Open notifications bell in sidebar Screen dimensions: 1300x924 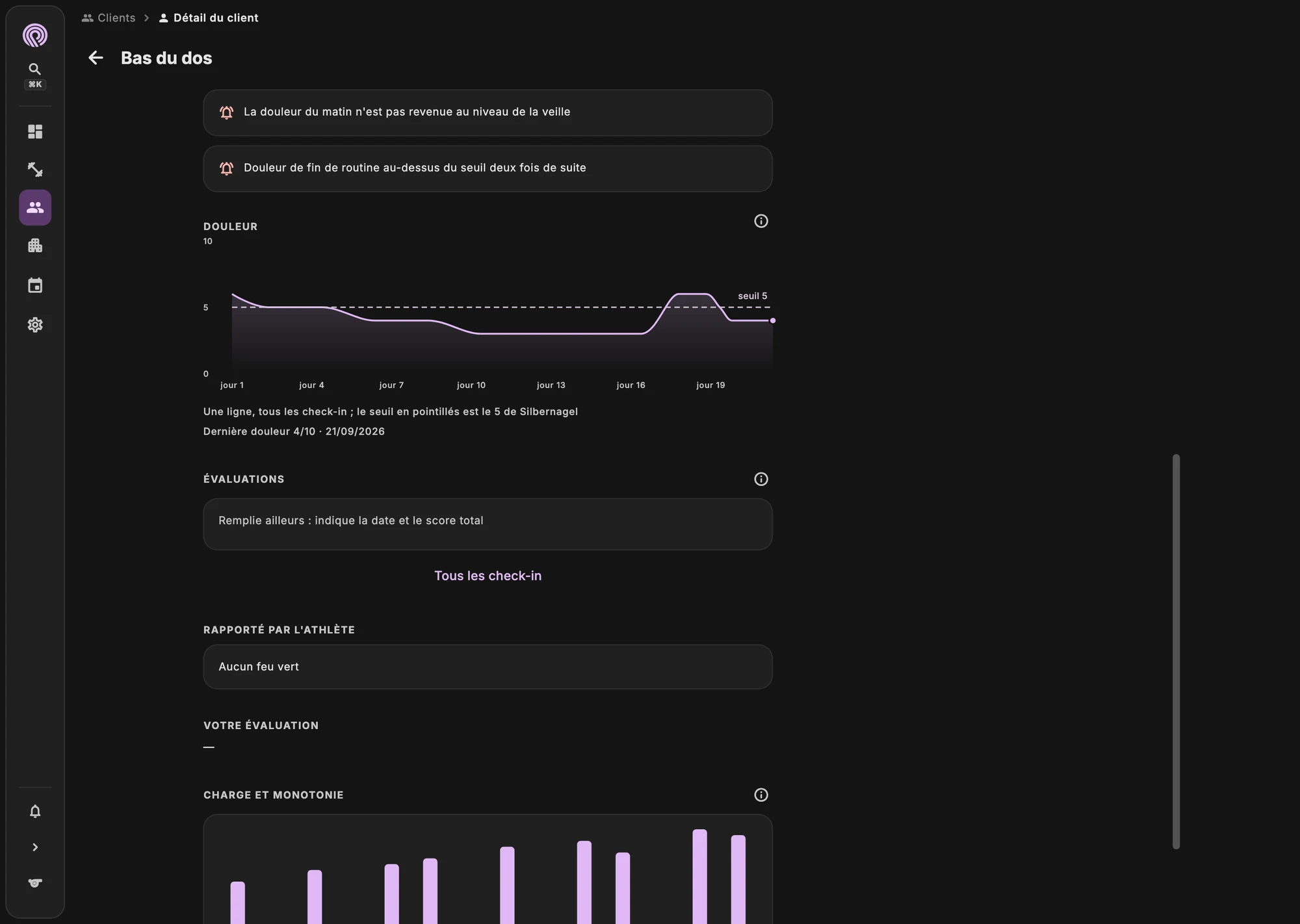coord(35,812)
